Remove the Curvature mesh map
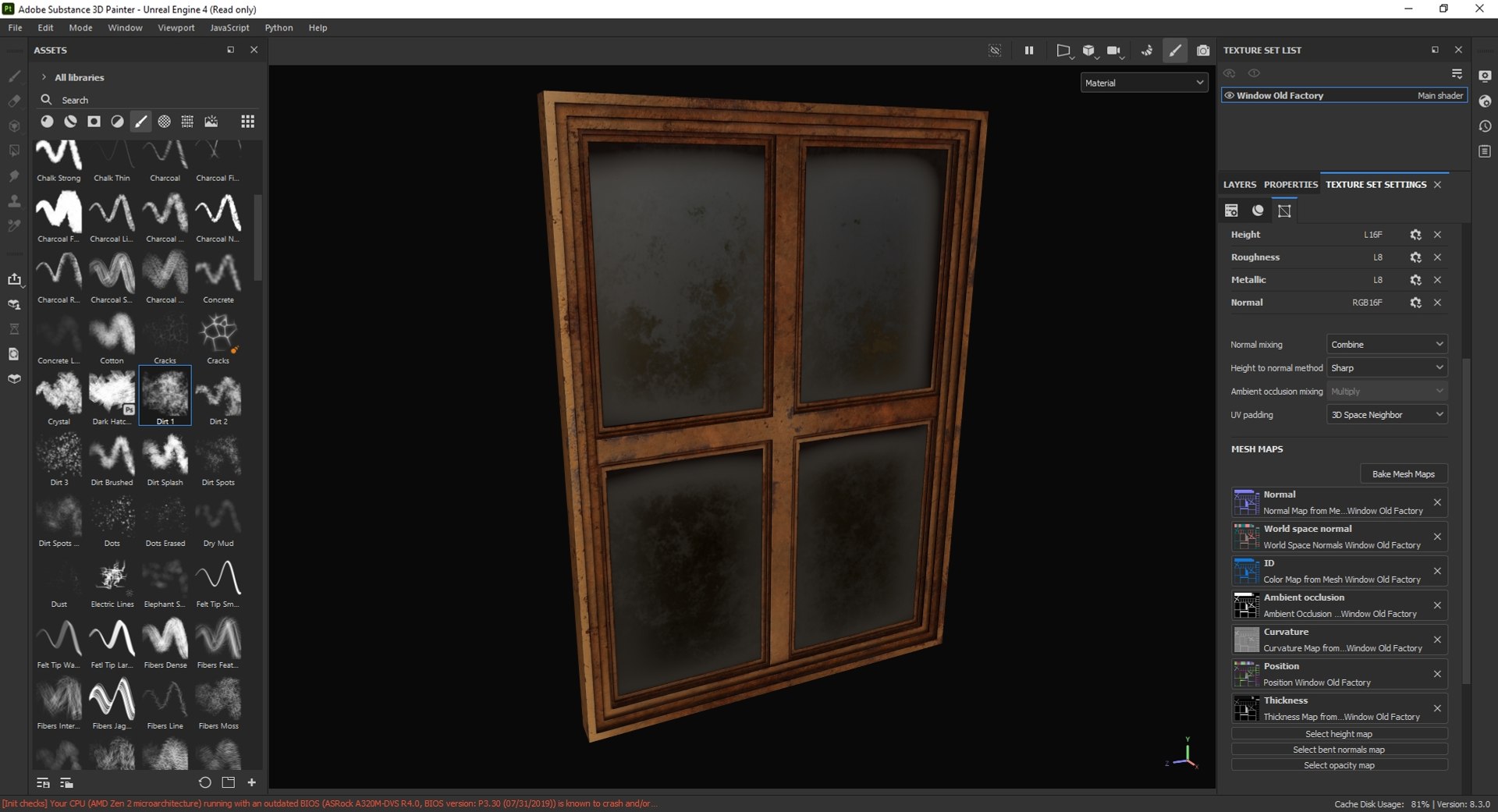The width and height of the screenshot is (1498, 812). 1437,640
